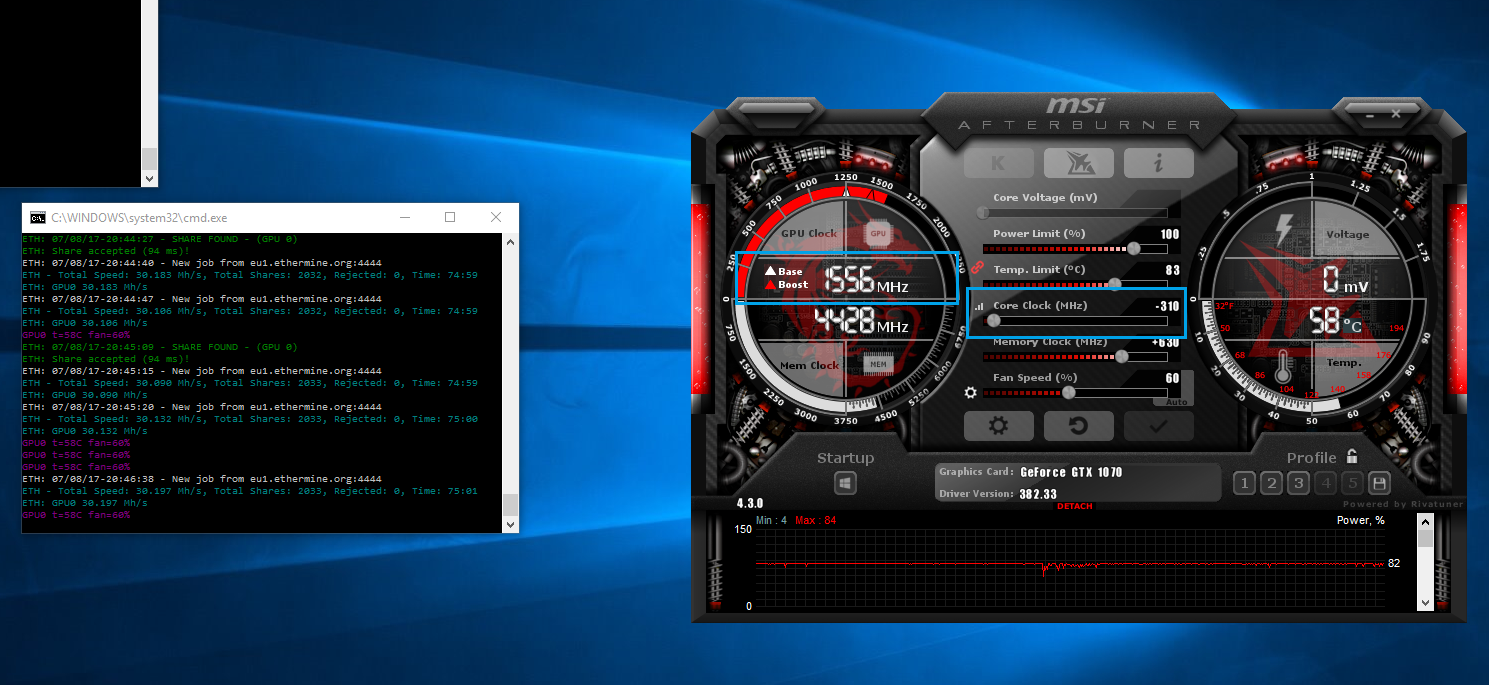Select profile slot 4
Screen dimensions: 1489x685
1326,484
